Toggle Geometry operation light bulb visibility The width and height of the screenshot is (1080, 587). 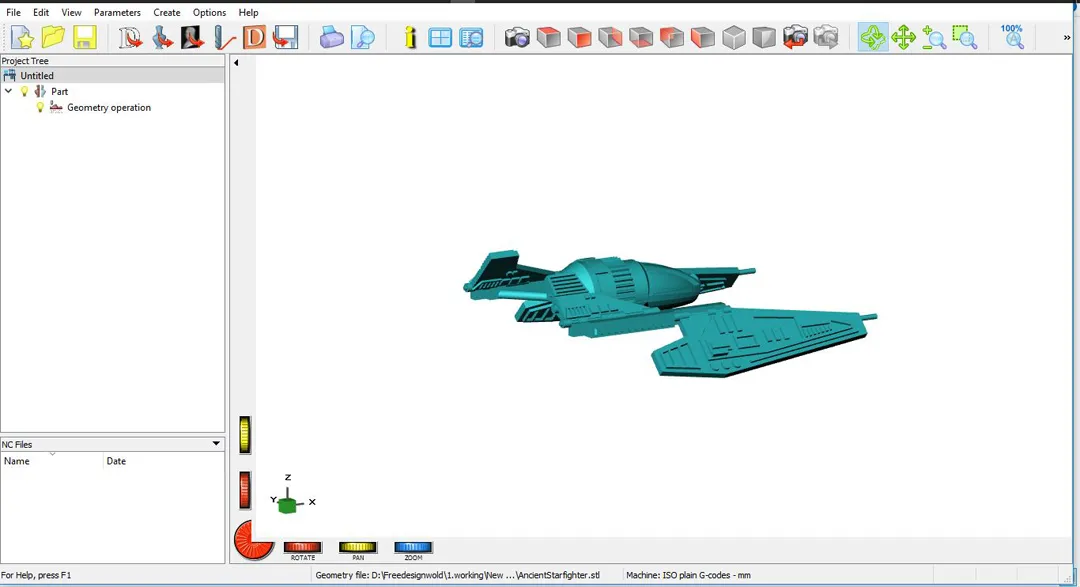[x=41, y=107]
